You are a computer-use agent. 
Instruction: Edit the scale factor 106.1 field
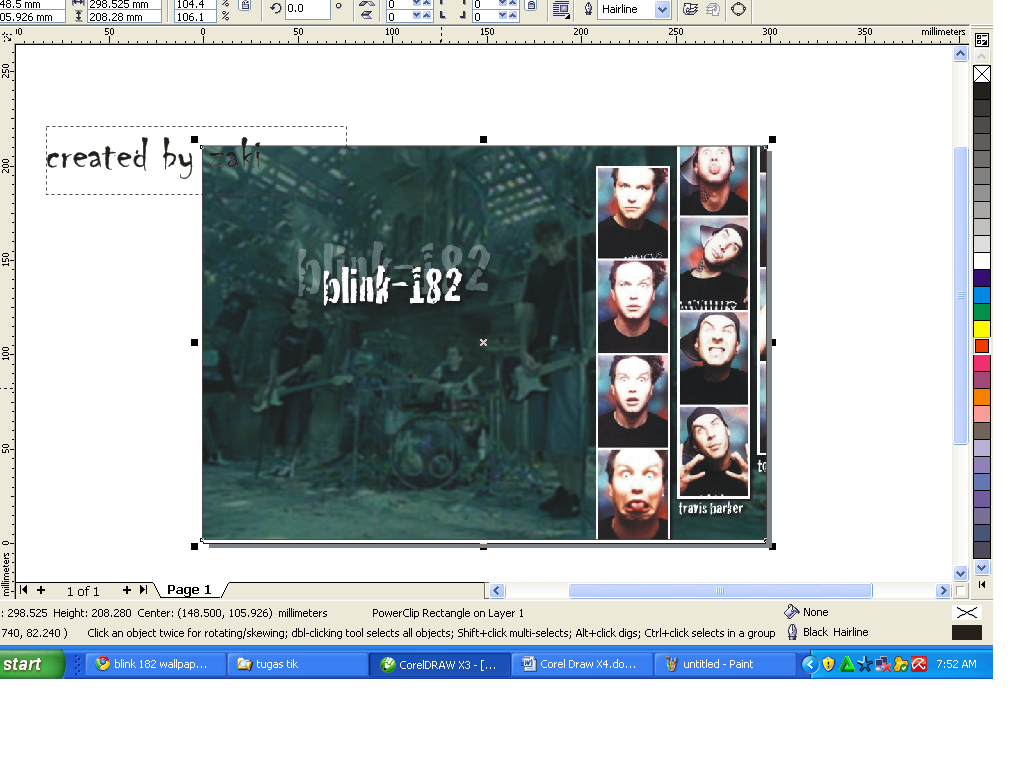(x=195, y=17)
